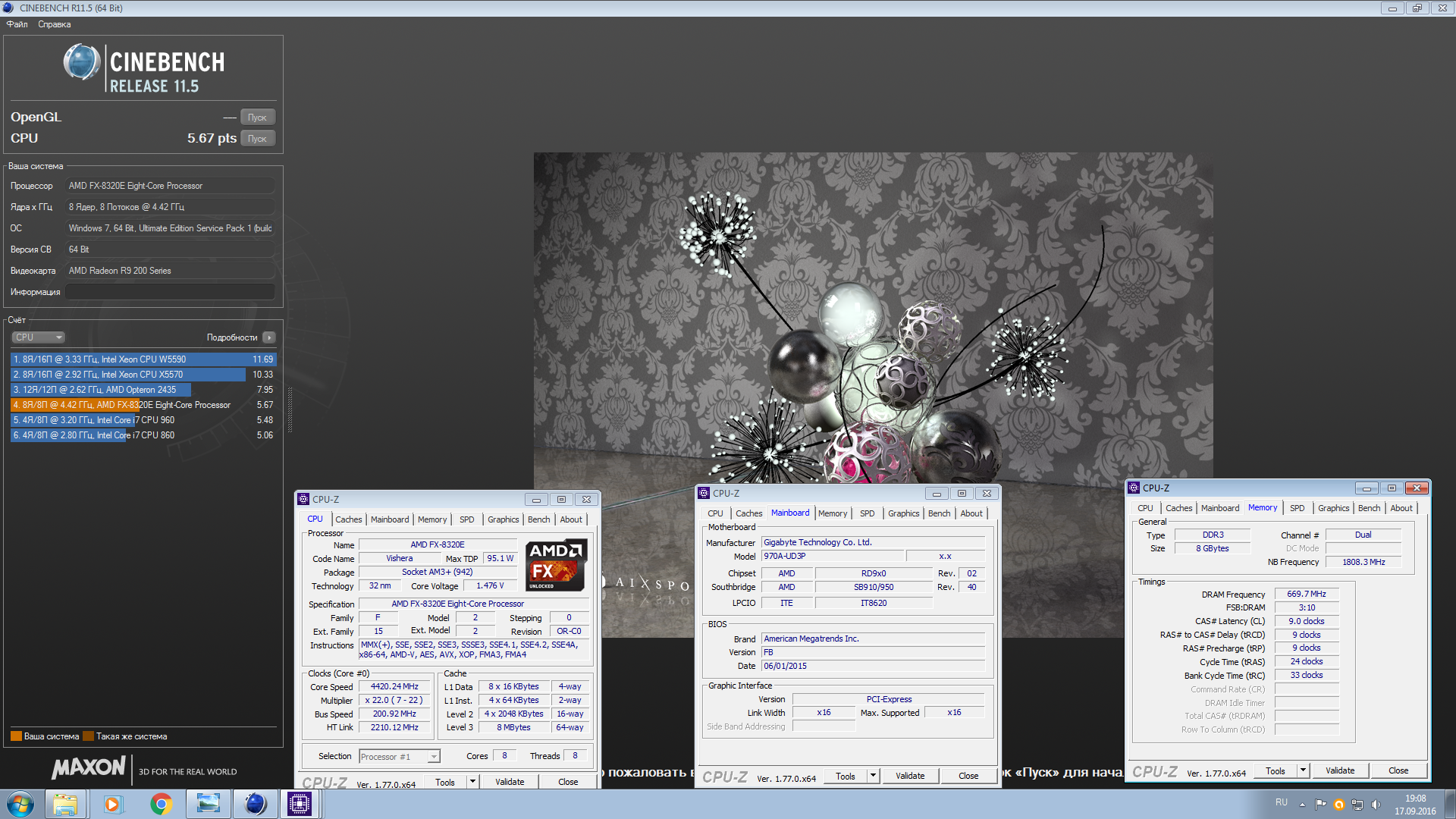Open the CPU ranking type dropdown

click(38, 337)
